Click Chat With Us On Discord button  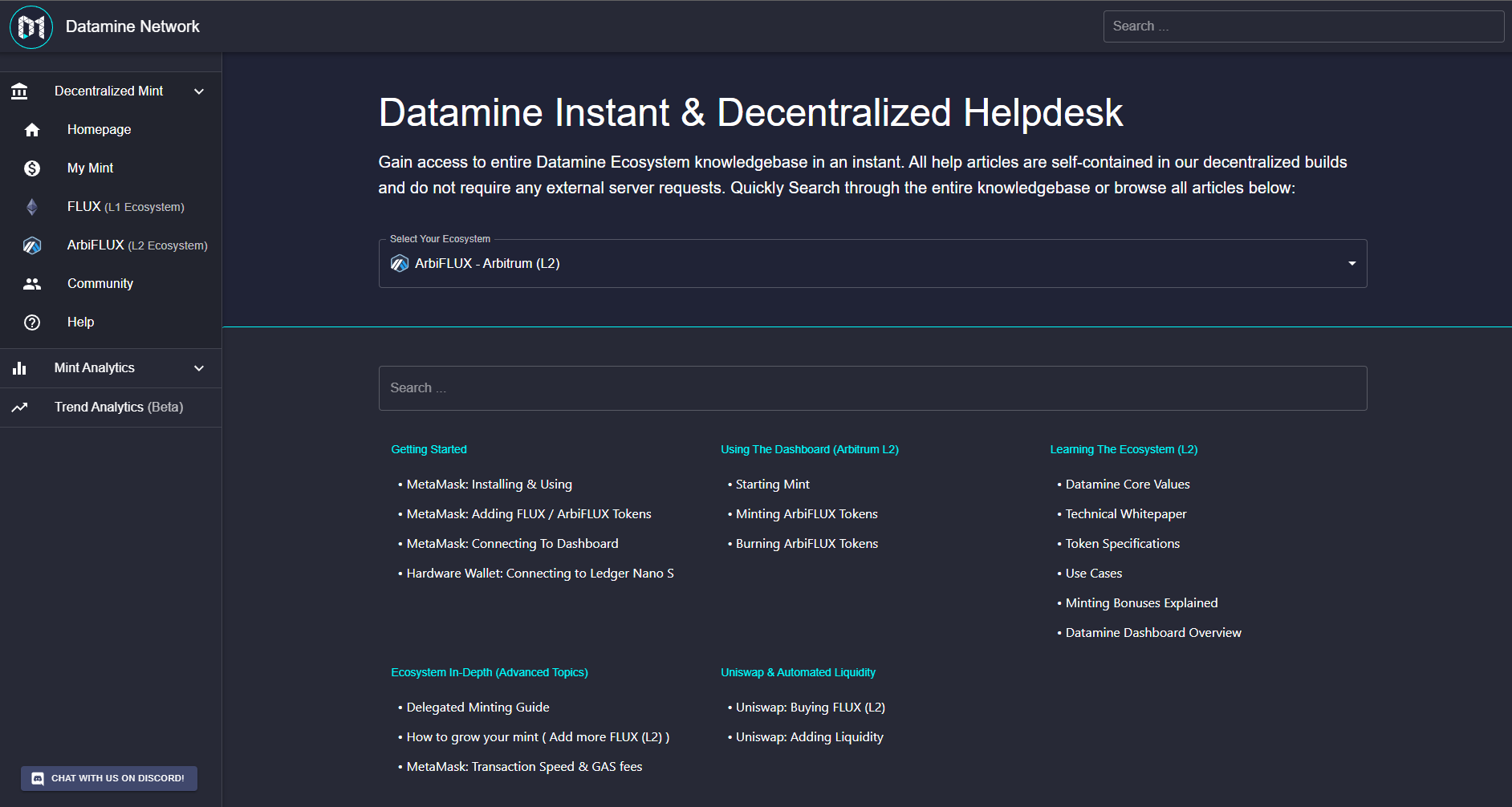tap(109, 778)
